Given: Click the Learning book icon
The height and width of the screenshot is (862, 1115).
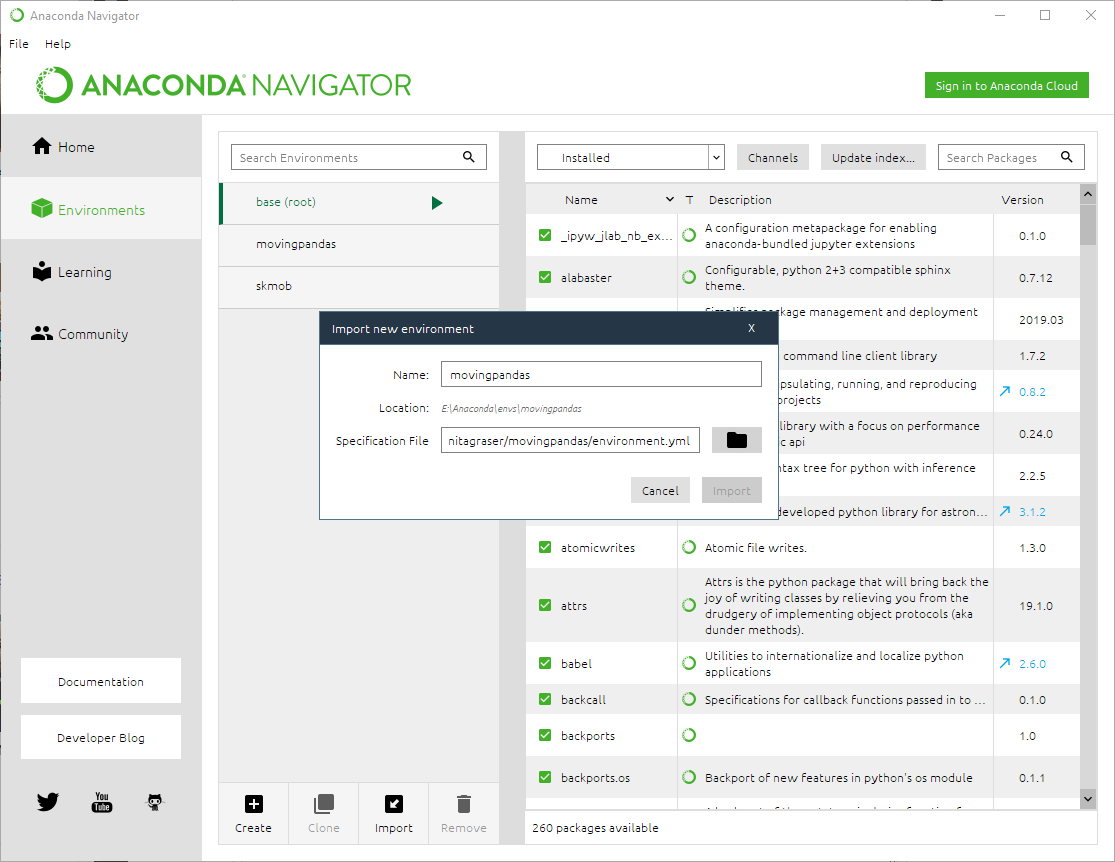Looking at the screenshot, I should click(42, 271).
